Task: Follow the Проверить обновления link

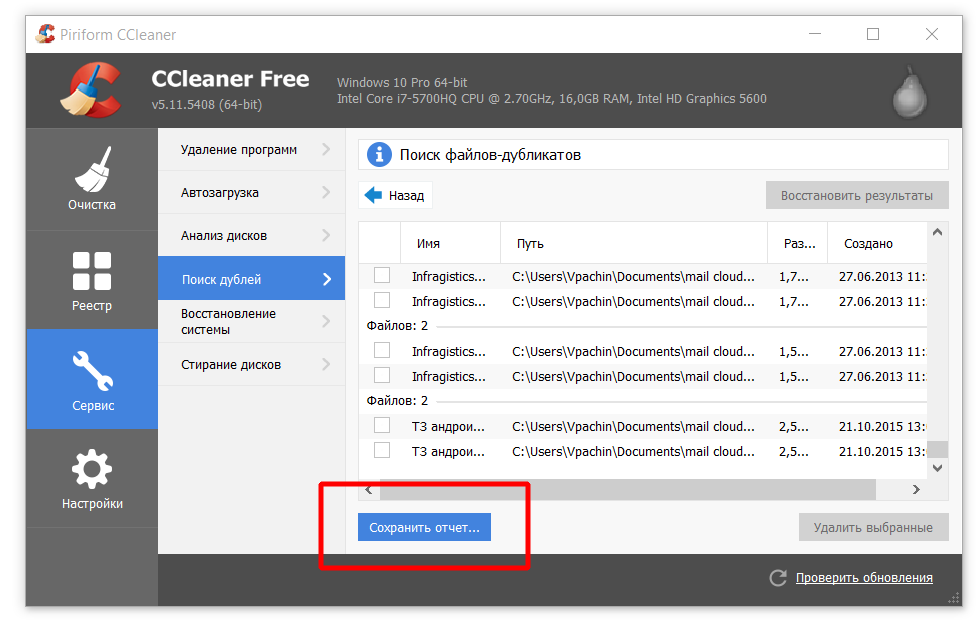Action: pos(864,578)
